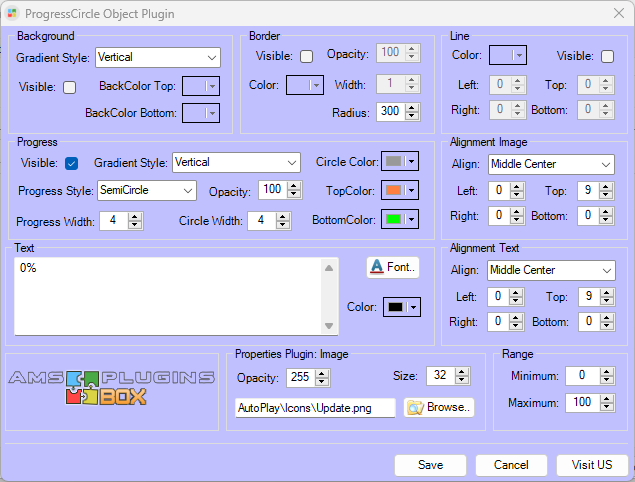The width and height of the screenshot is (635, 482).
Task: Toggle Border Visible checkbox
Action: pyautogui.click(x=306, y=56)
